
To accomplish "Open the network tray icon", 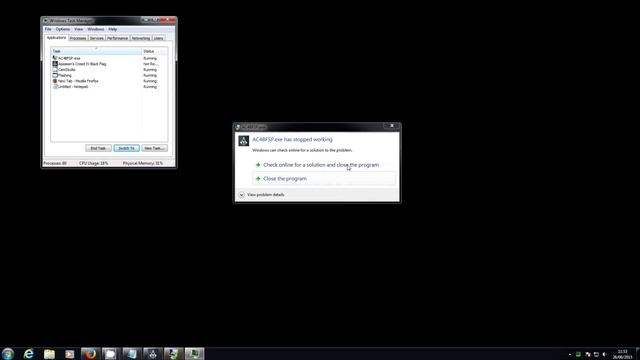I will tap(596, 354).
